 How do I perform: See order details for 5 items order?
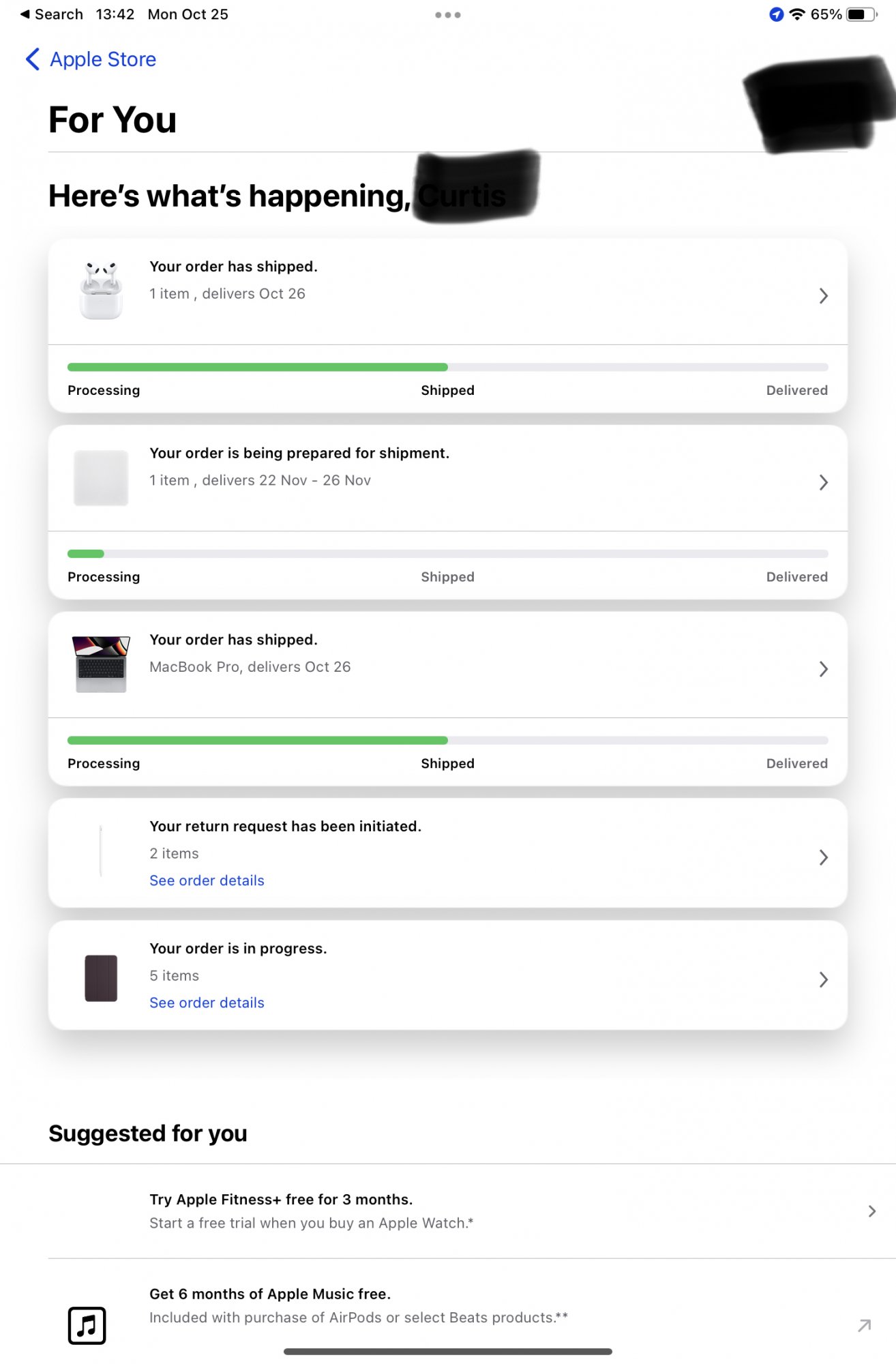click(207, 1003)
